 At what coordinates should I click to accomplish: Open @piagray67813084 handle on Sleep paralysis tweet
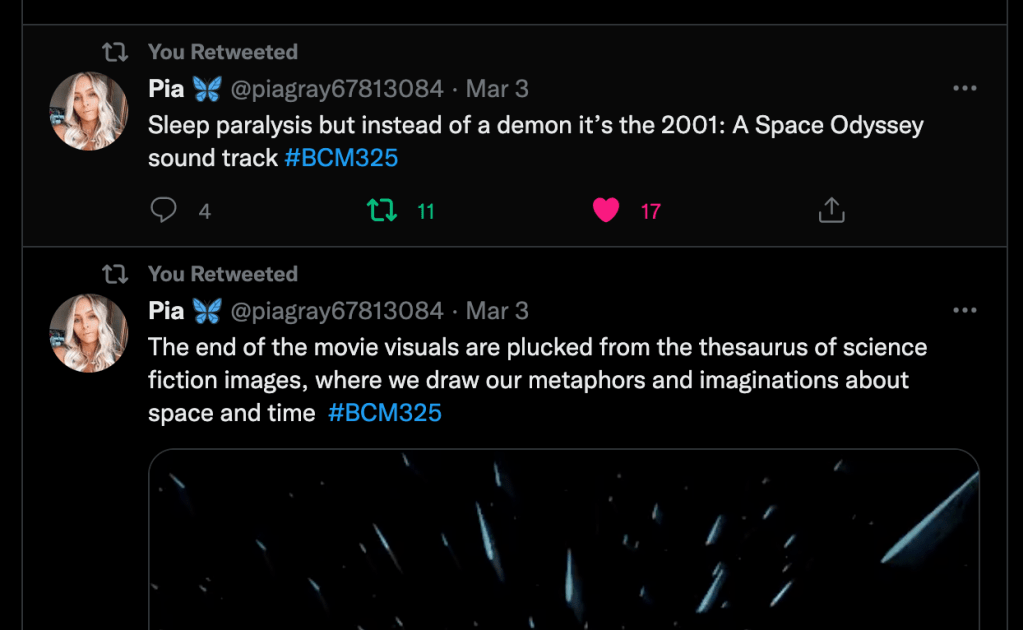click(337, 89)
